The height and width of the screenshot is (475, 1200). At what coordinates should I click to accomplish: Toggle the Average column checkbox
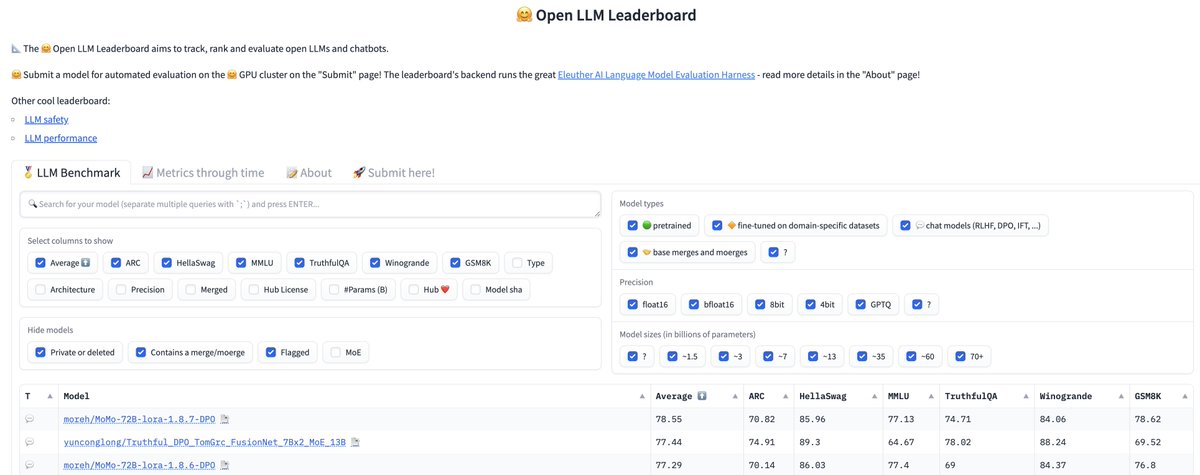pyautogui.click(x=40, y=263)
